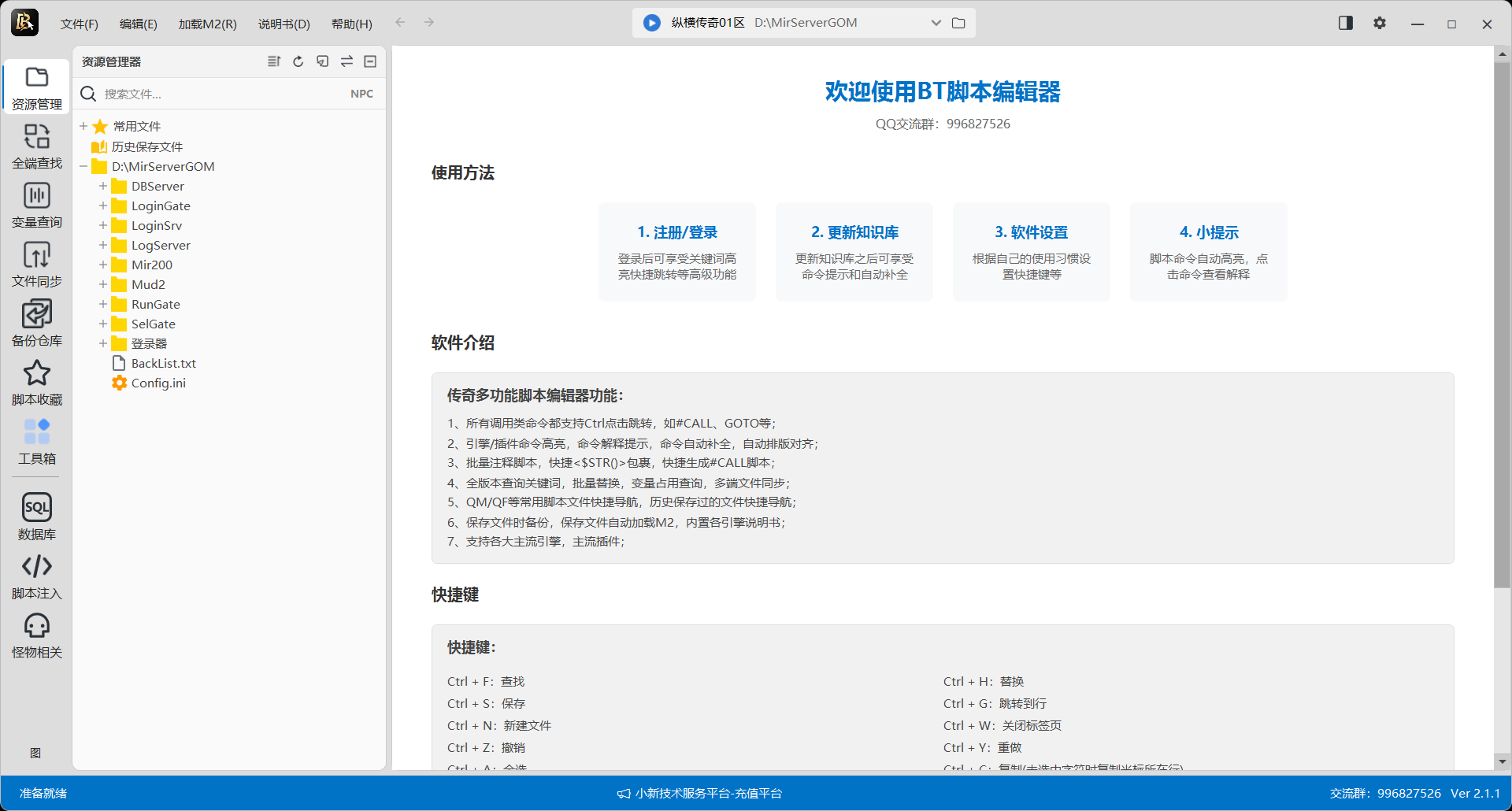Open the 怪物相关 monster panel
Screen dimensions: 1512x811
pos(36,635)
